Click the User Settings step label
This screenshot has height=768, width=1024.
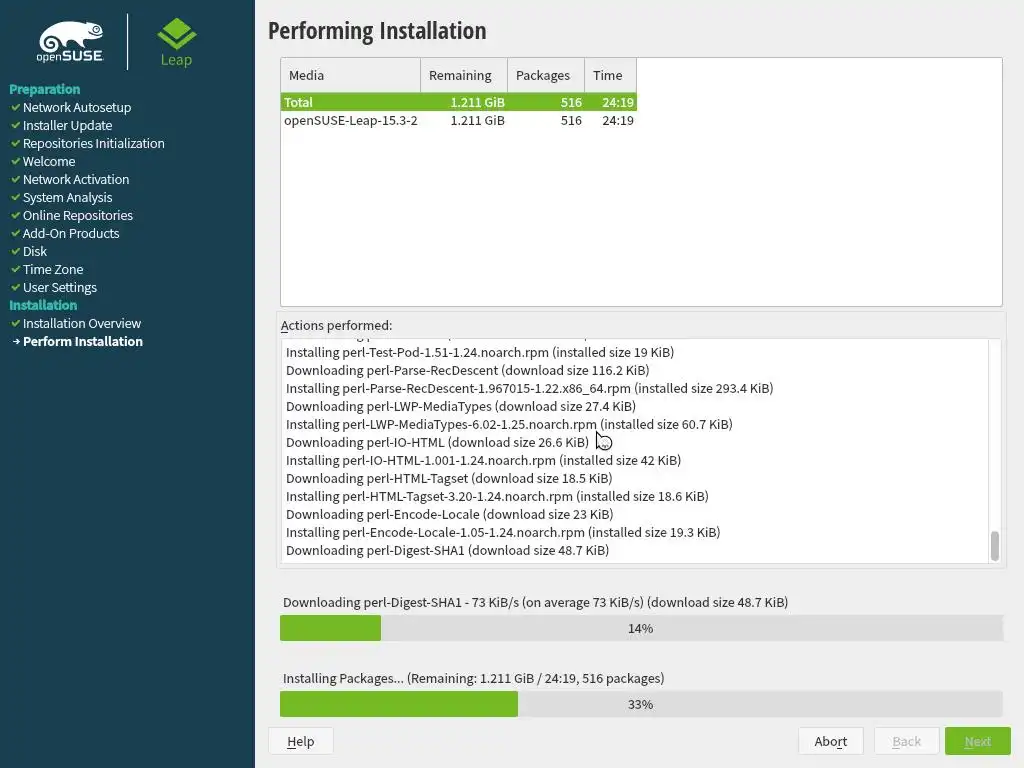(59, 287)
